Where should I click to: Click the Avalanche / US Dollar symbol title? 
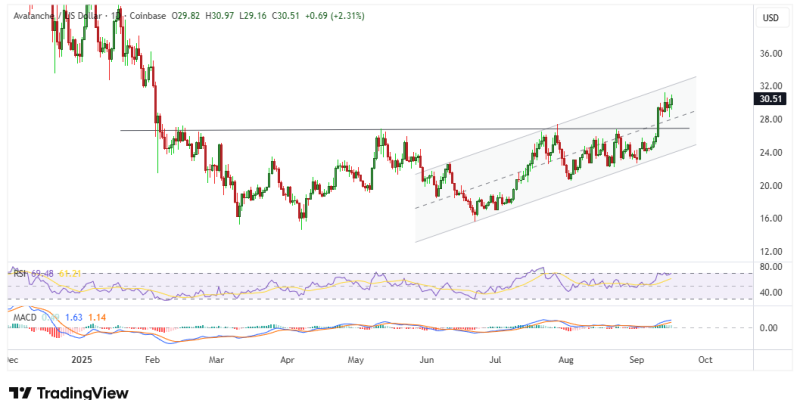pos(58,16)
